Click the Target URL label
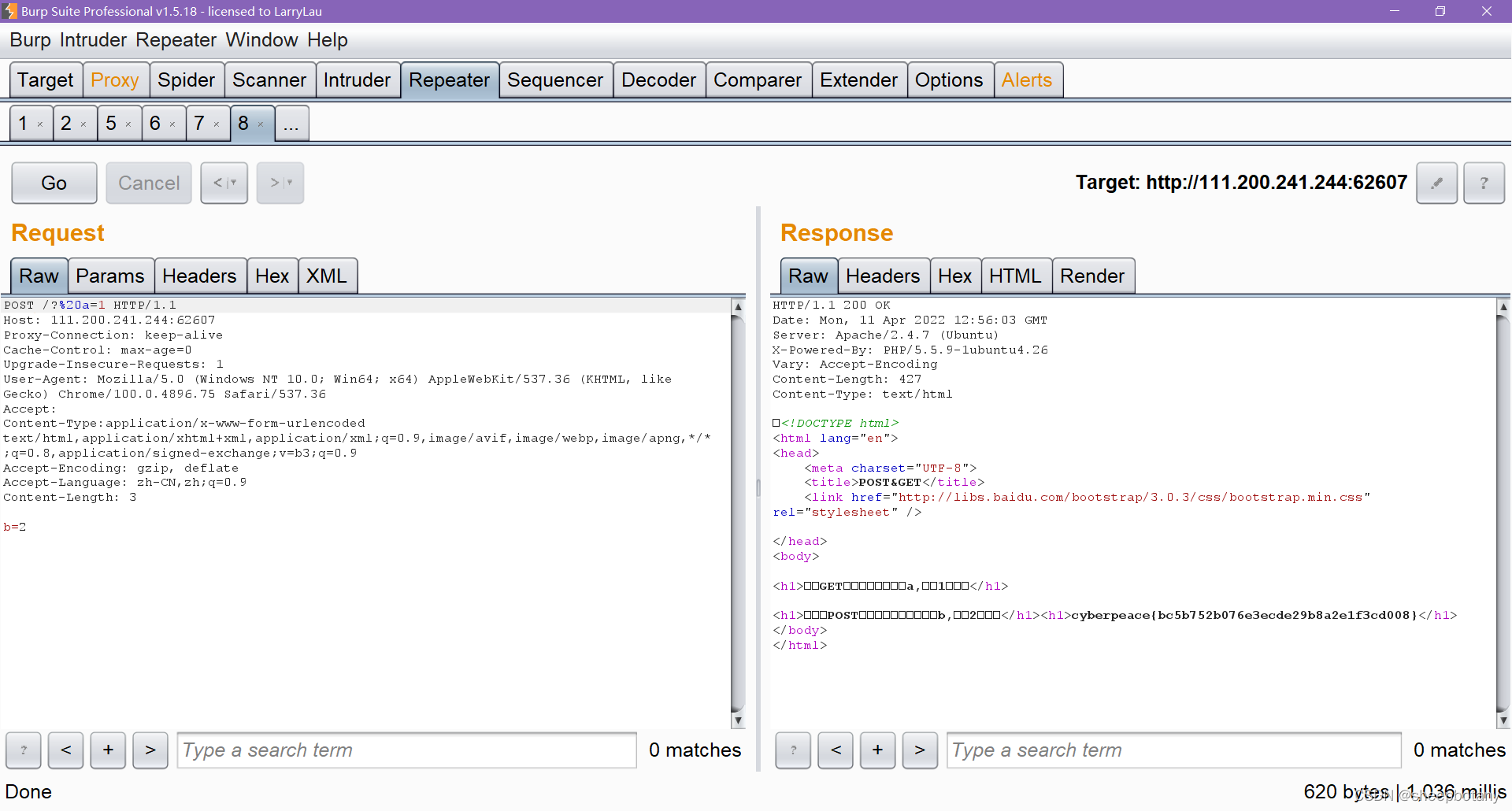This screenshot has height=811, width=1512. tap(1241, 183)
